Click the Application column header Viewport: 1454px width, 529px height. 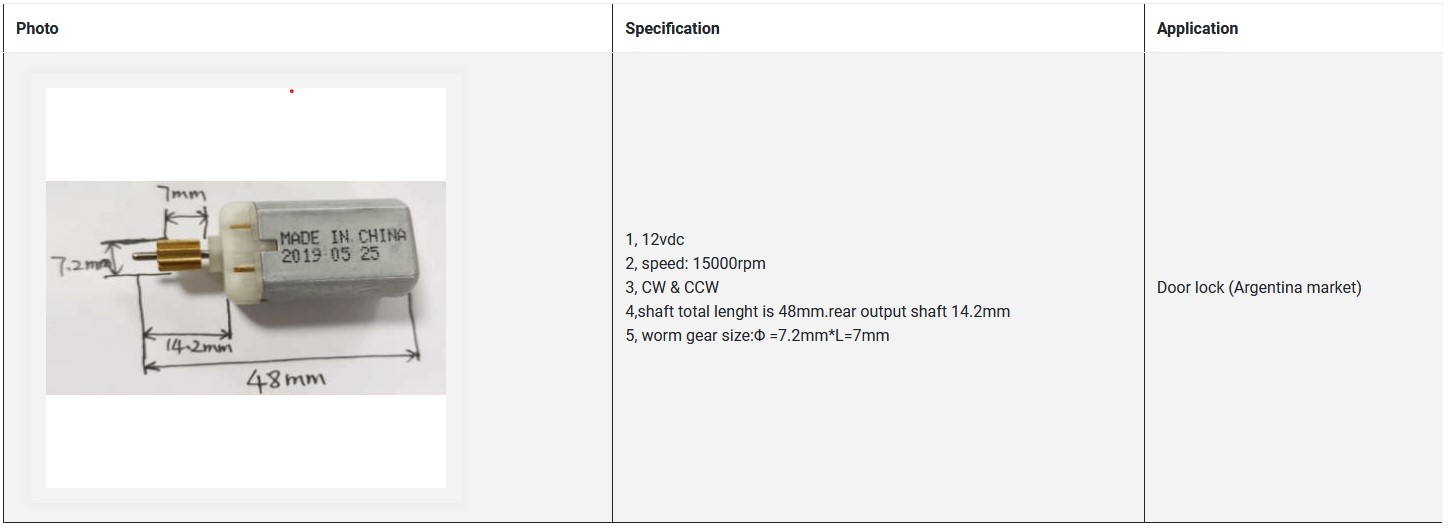coord(1197,28)
